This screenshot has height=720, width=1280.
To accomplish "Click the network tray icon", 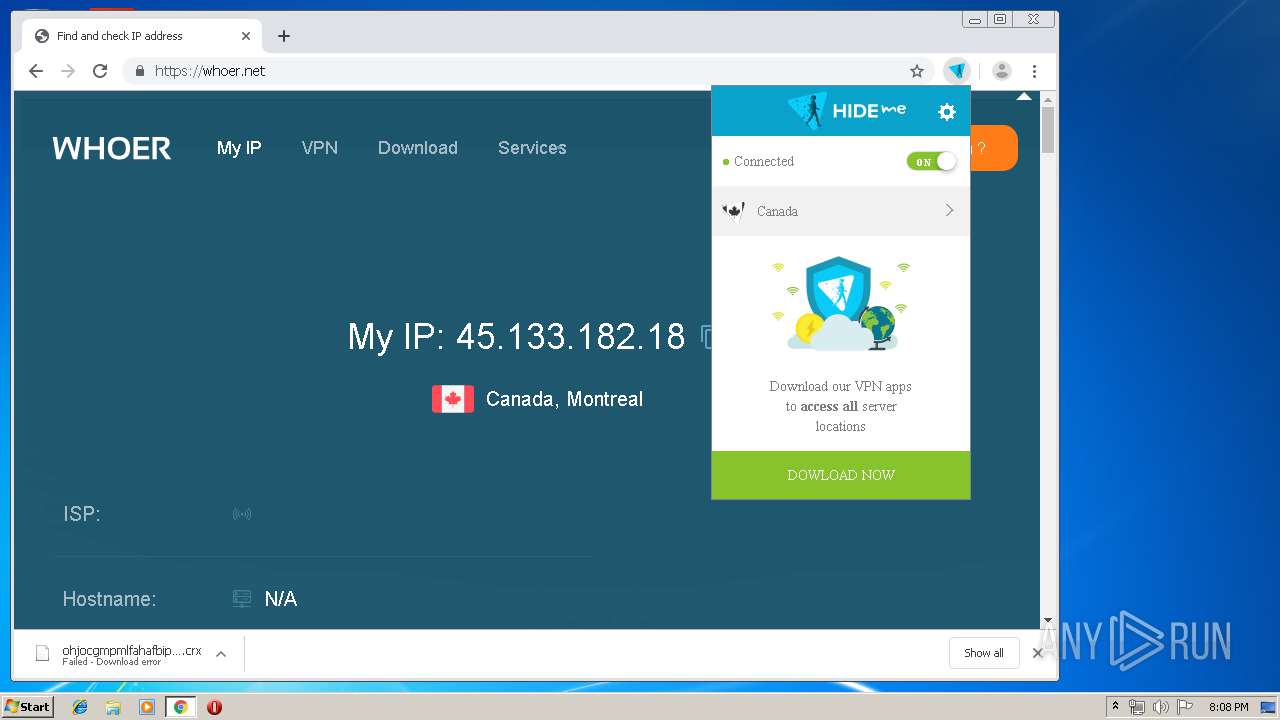I will point(1137,707).
